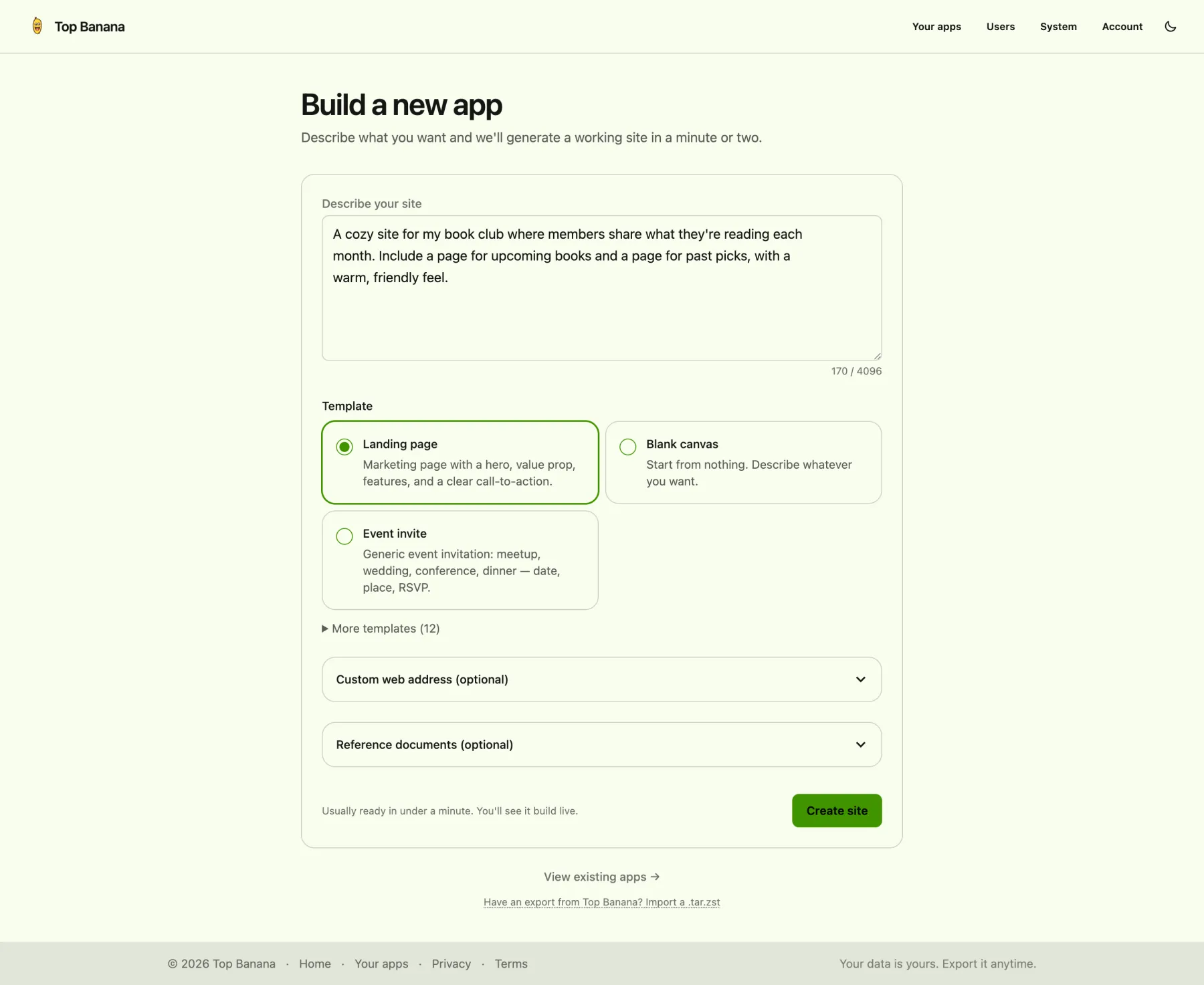Image resolution: width=1204 pixels, height=985 pixels.
Task: Select the Blank canvas template radio
Action: click(x=627, y=447)
